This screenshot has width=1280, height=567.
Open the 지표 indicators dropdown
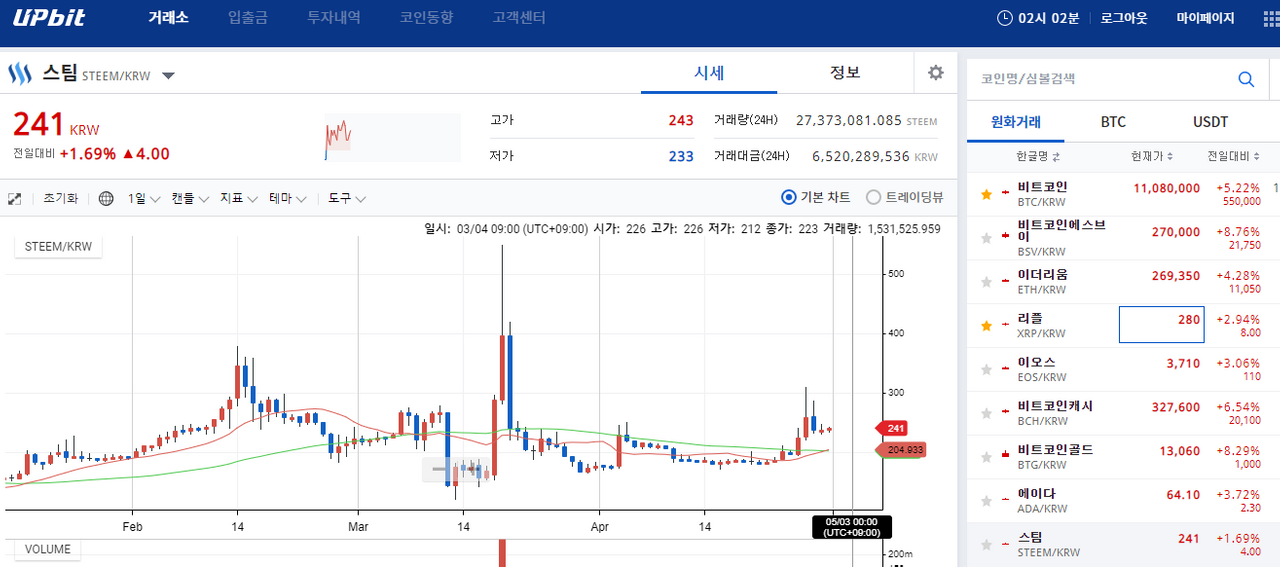pyautogui.click(x=239, y=198)
